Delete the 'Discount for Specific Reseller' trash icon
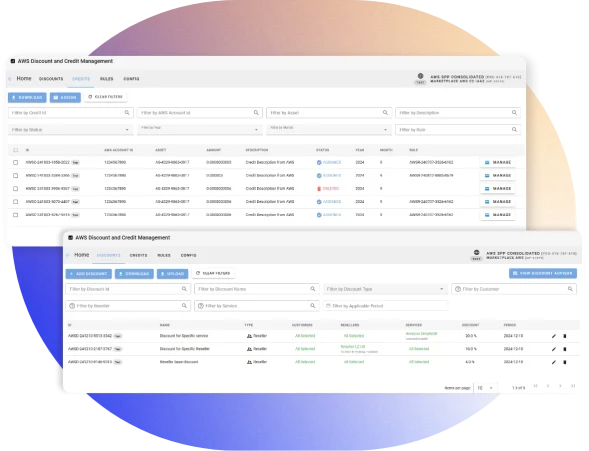This screenshot has height=451, width=589. coord(565,349)
